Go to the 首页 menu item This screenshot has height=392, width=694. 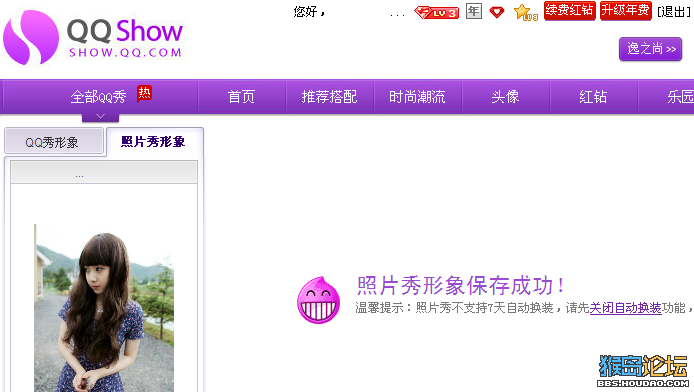pos(241,96)
